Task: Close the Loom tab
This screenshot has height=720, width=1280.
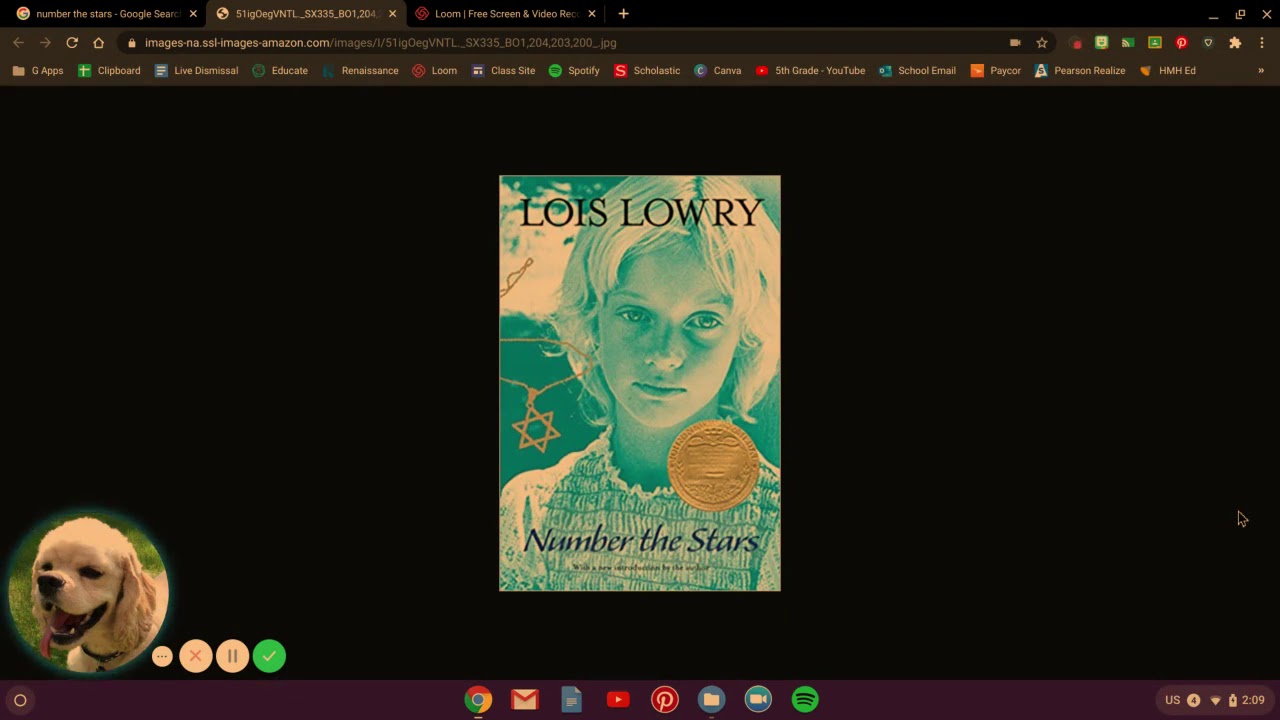Action: point(592,14)
